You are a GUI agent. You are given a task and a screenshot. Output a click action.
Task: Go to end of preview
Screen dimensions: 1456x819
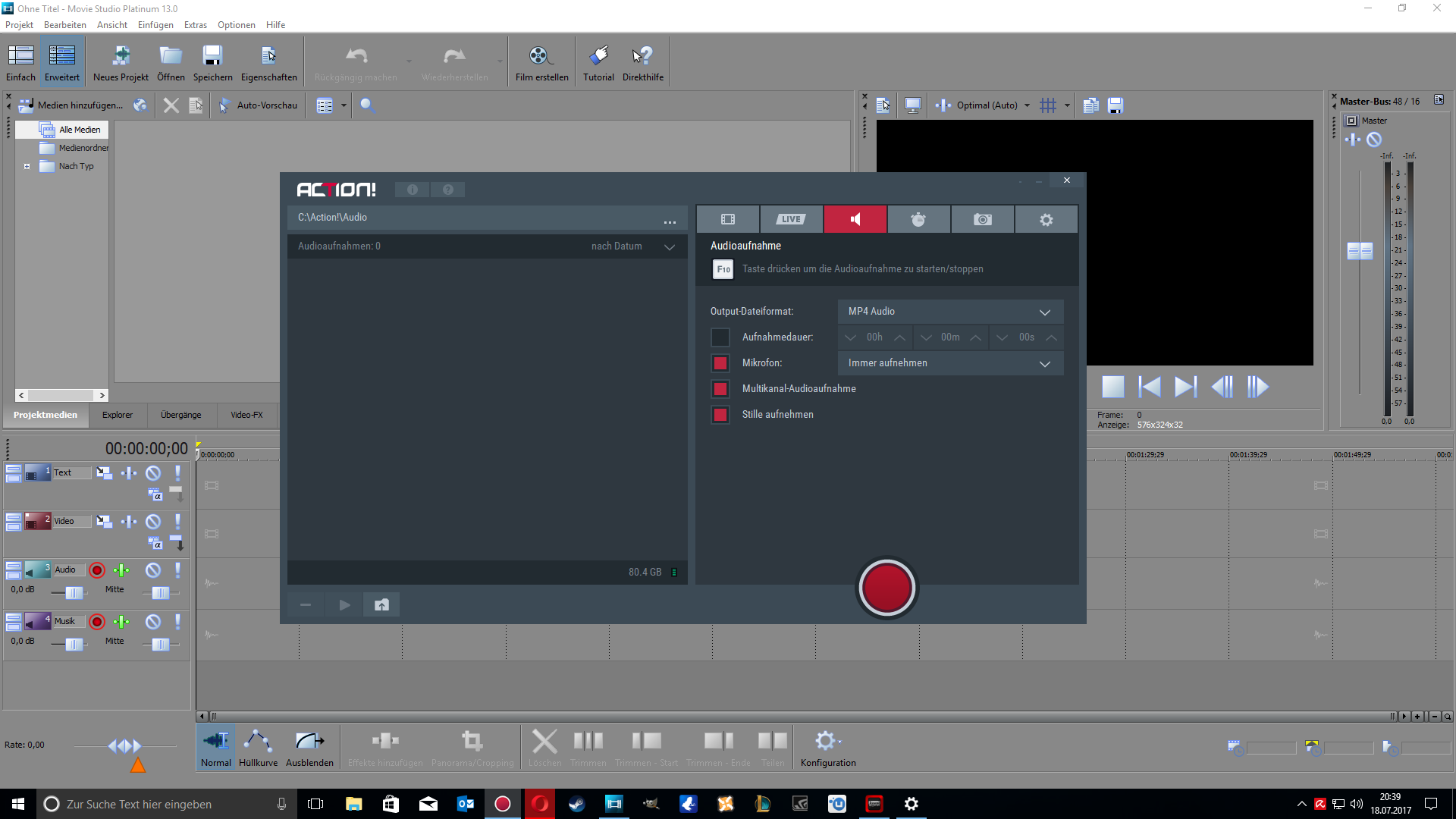pyautogui.click(x=1186, y=387)
